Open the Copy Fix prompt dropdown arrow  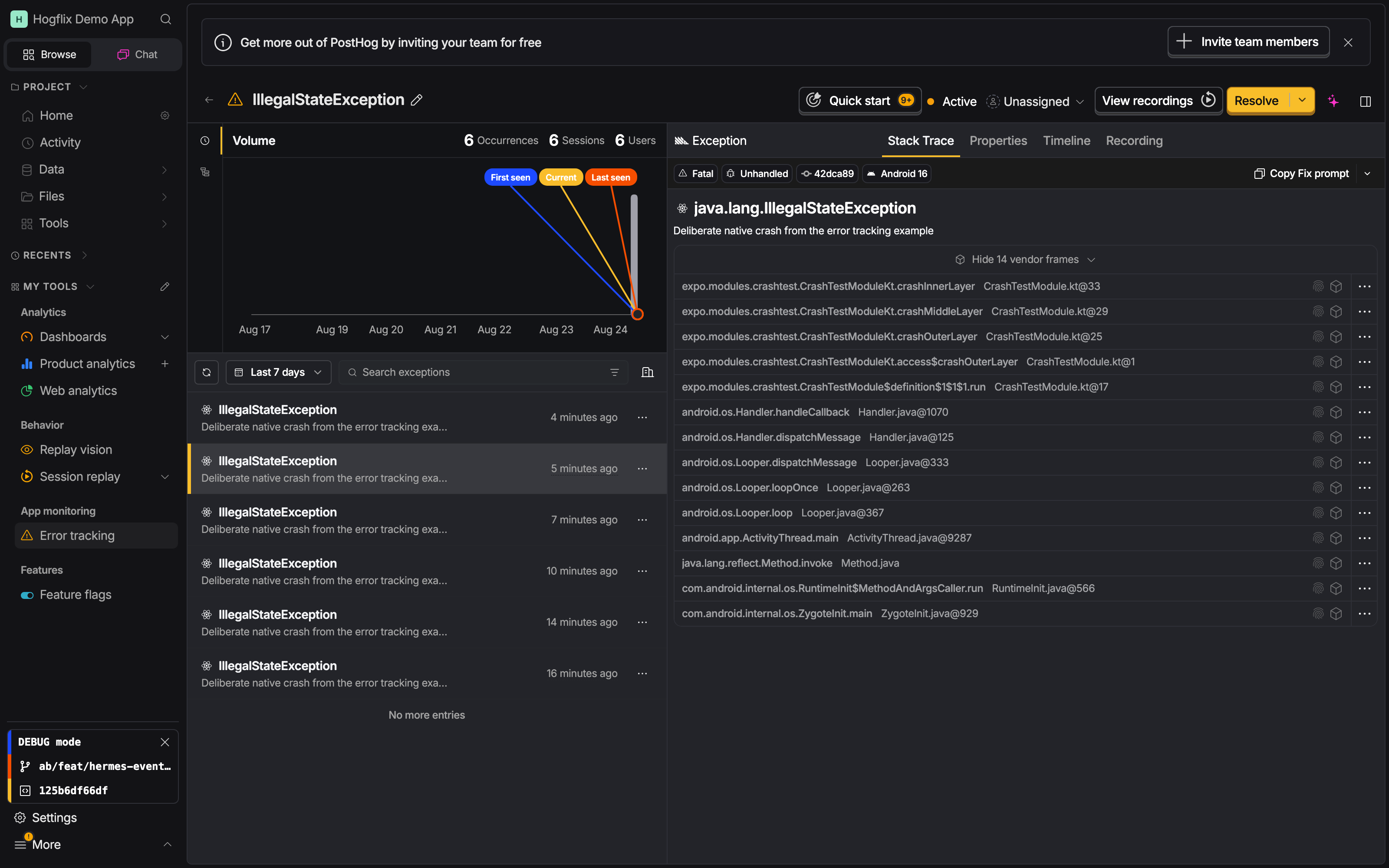pyautogui.click(x=1367, y=173)
